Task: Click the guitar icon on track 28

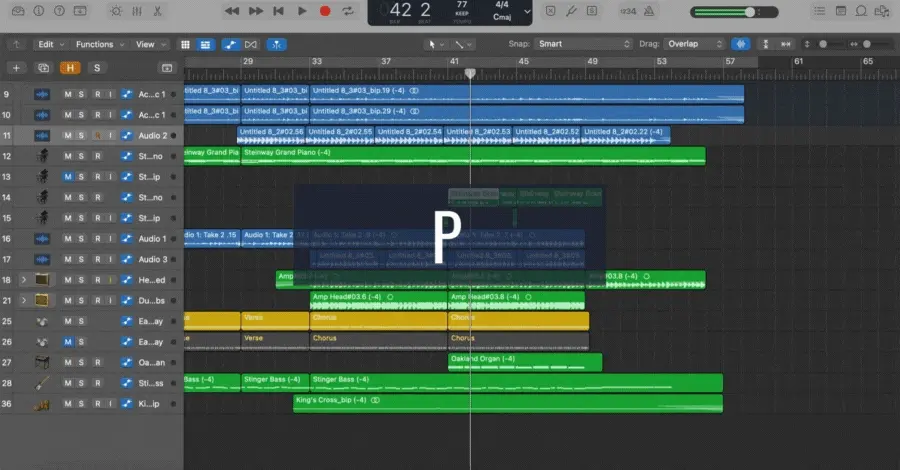Action: click(x=42, y=383)
